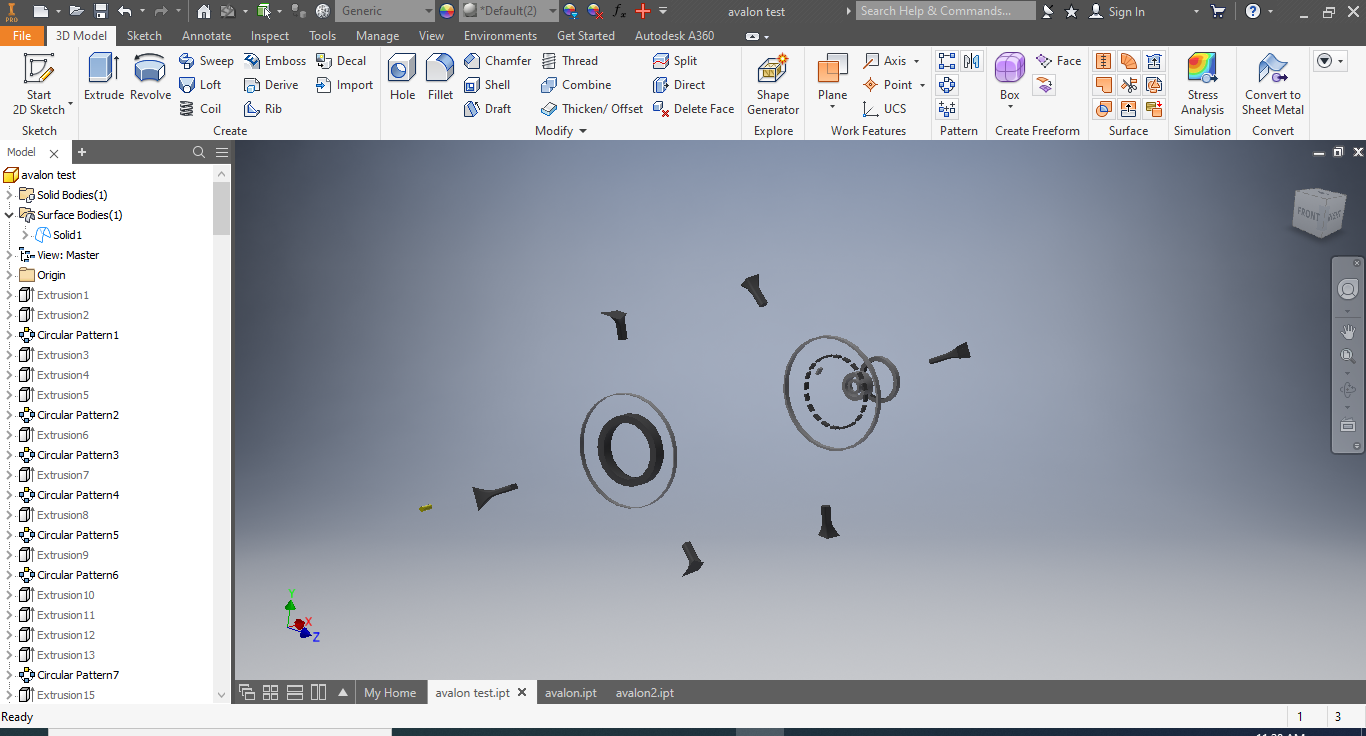Screen dimensions: 1366x736
Task: Click the Pan icon on navigation bar
Action: pos(1347,332)
